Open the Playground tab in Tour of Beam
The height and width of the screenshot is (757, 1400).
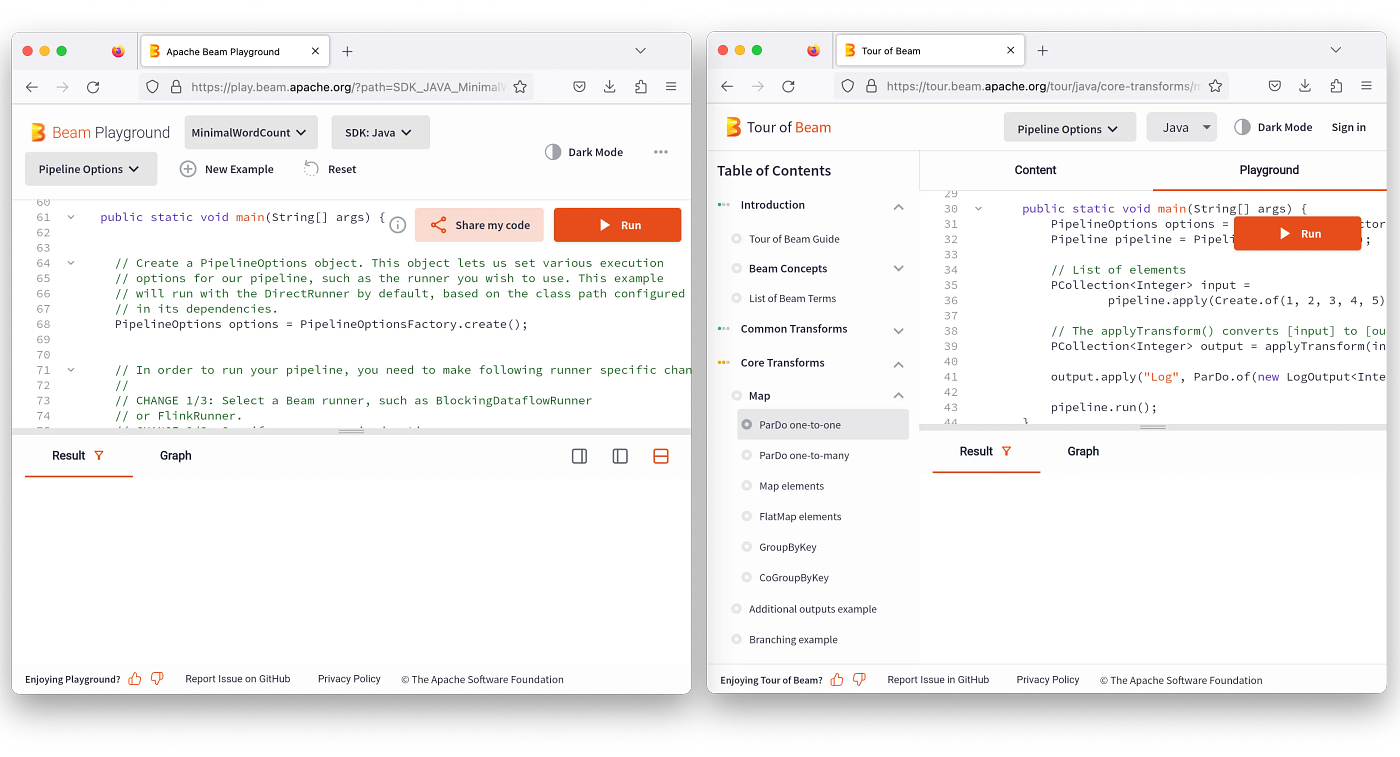[1270, 170]
